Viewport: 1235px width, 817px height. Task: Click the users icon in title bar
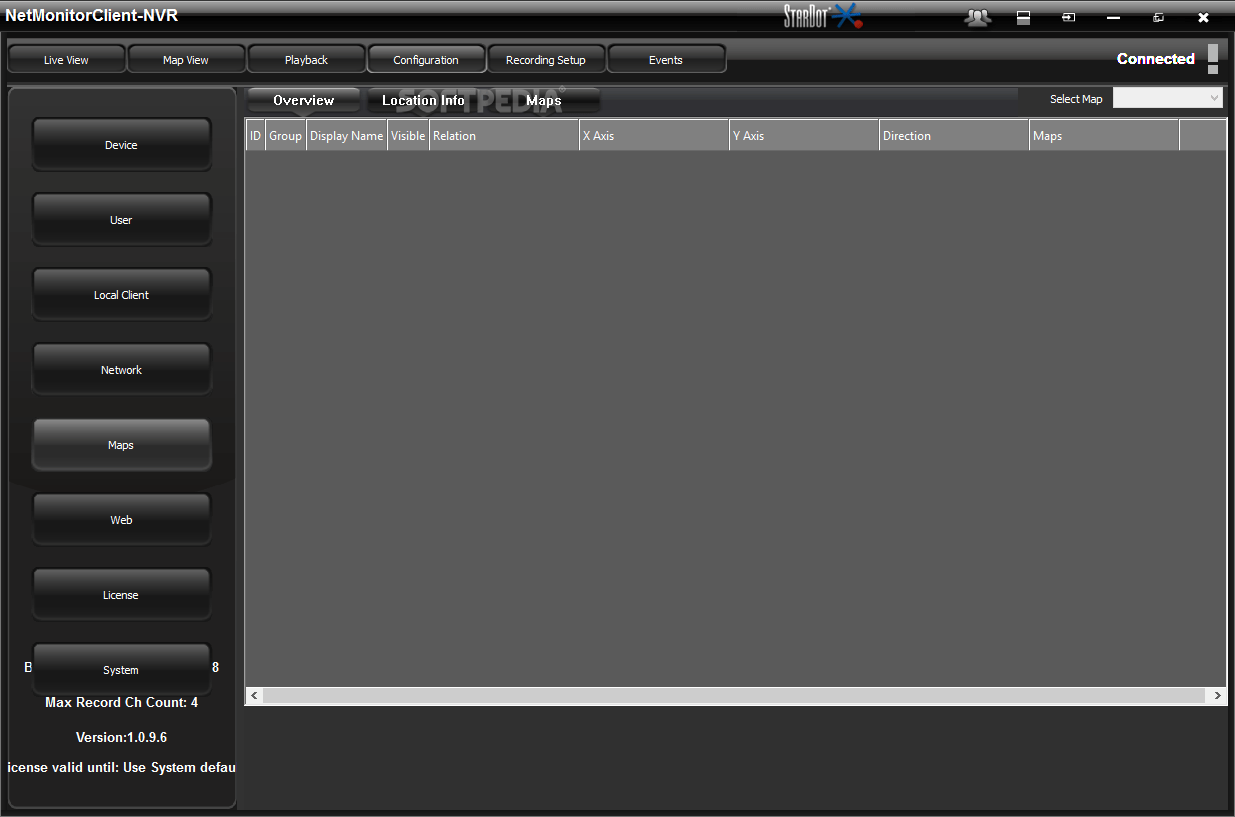click(x=977, y=17)
